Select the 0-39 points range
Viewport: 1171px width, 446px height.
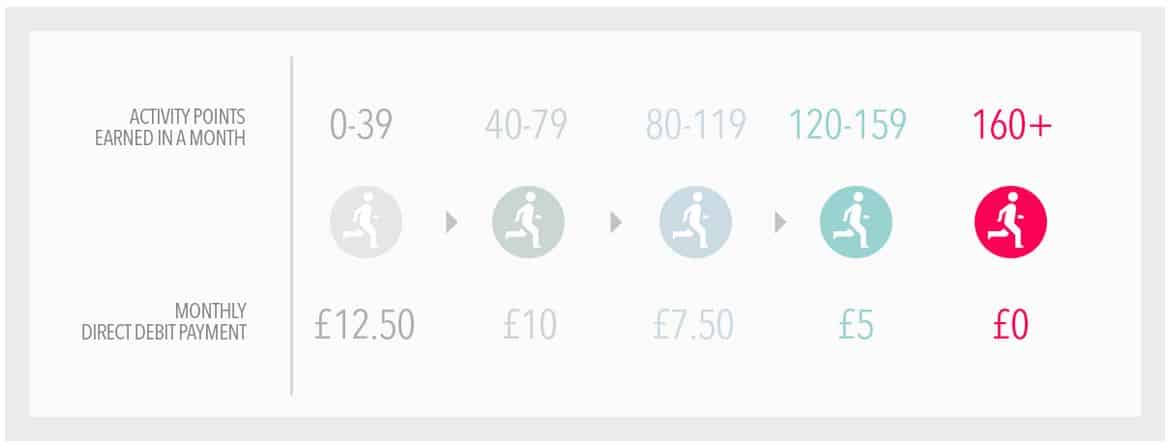click(x=361, y=125)
